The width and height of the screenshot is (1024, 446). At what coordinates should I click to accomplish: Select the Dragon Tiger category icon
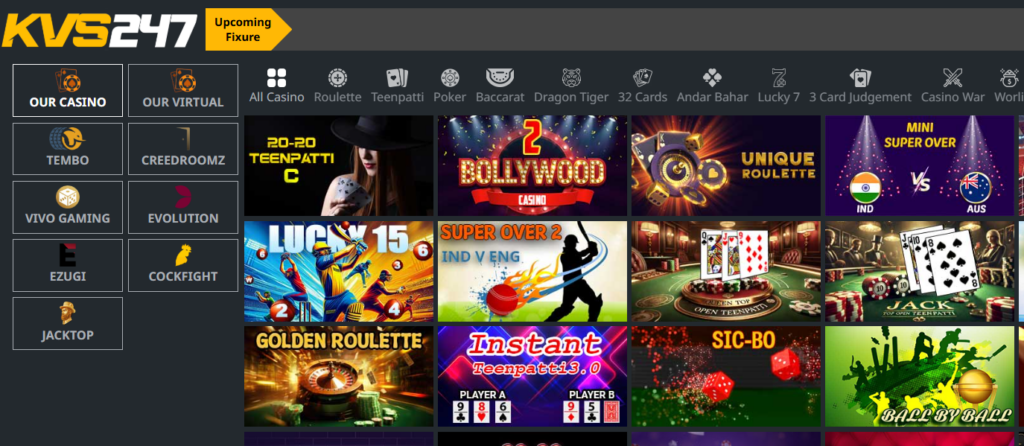click(571, 78)
